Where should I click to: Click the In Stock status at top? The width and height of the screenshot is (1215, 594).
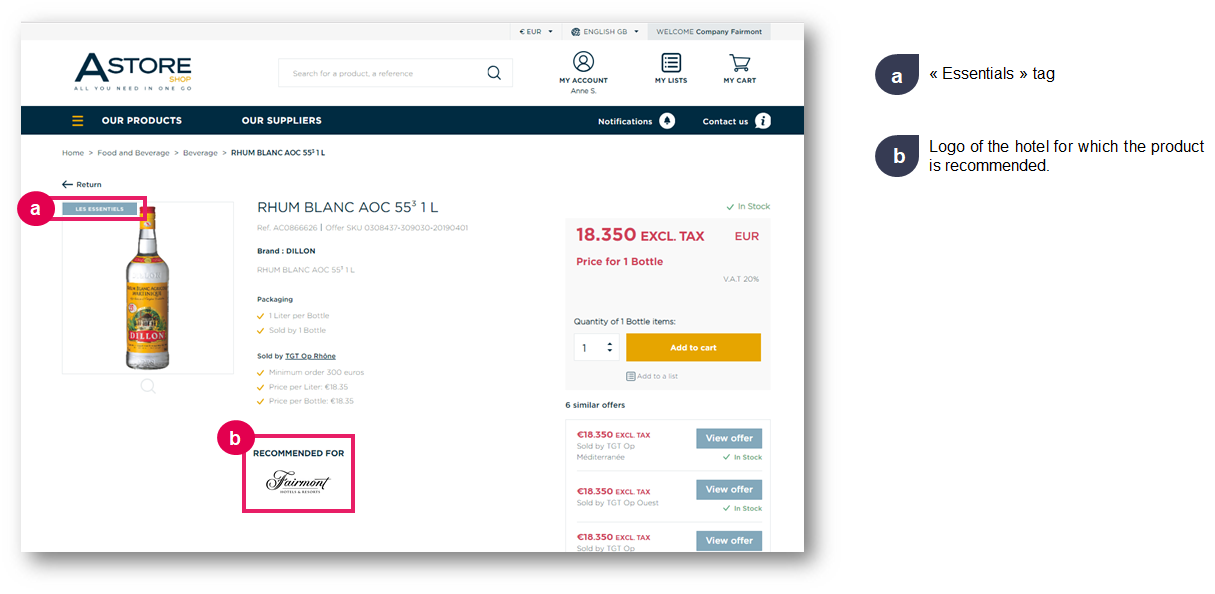tap(748, 207)
